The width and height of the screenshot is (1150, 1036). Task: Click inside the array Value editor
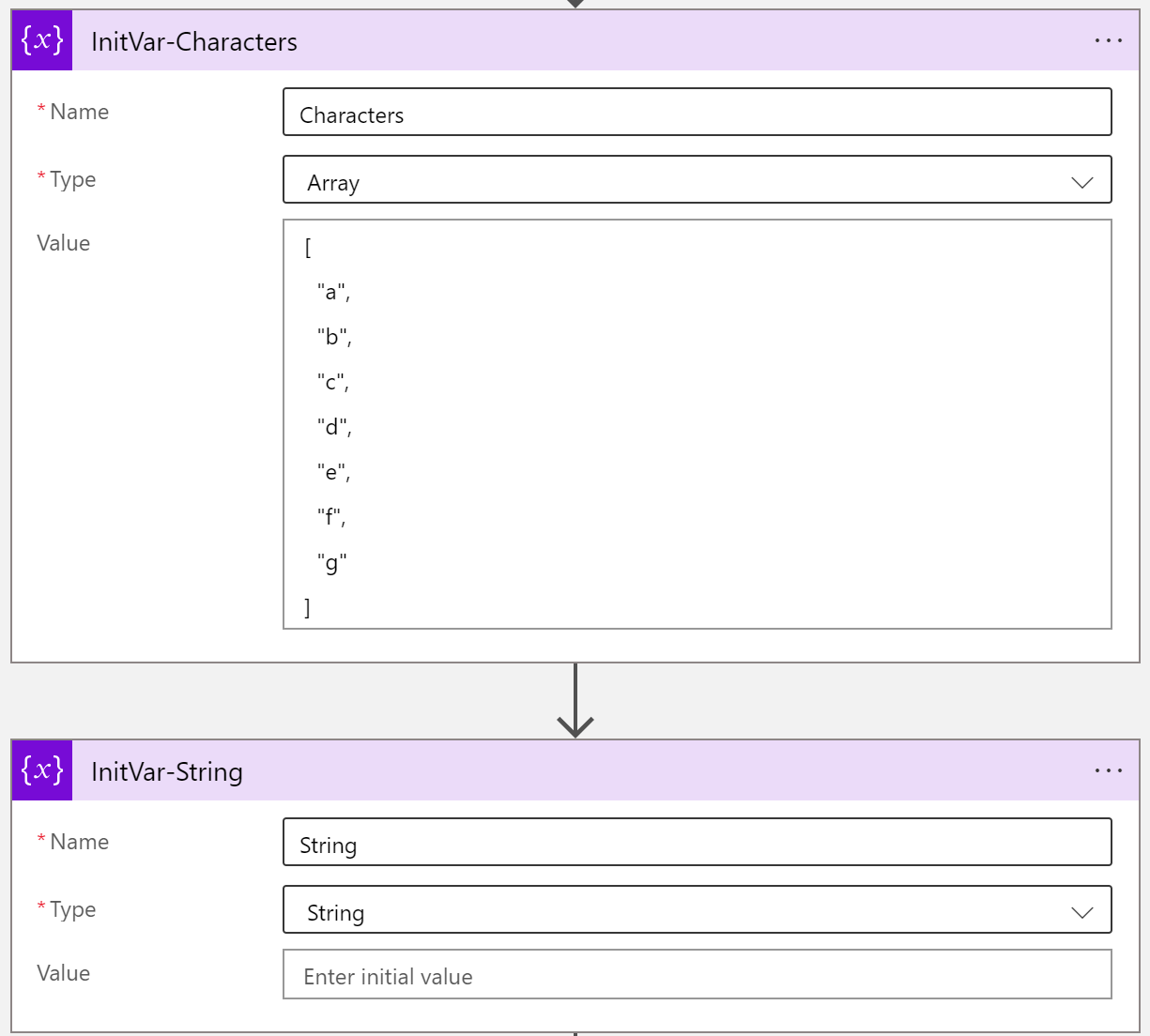(x=697, y=422)
